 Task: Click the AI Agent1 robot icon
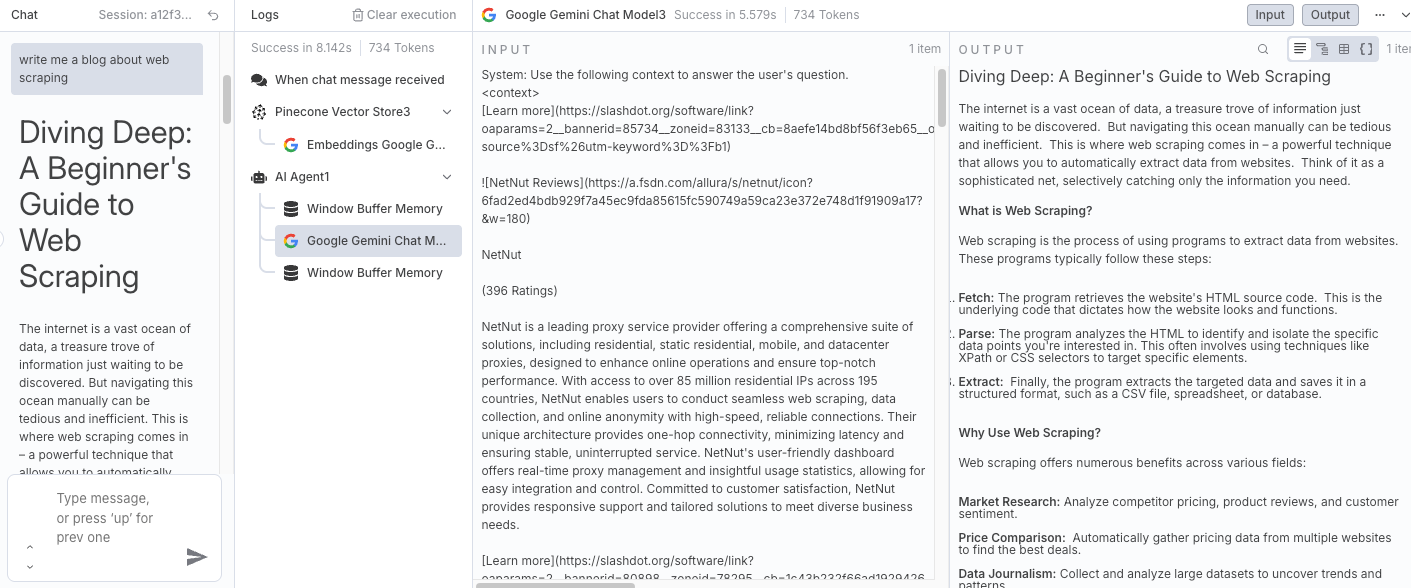coord(259,177)
